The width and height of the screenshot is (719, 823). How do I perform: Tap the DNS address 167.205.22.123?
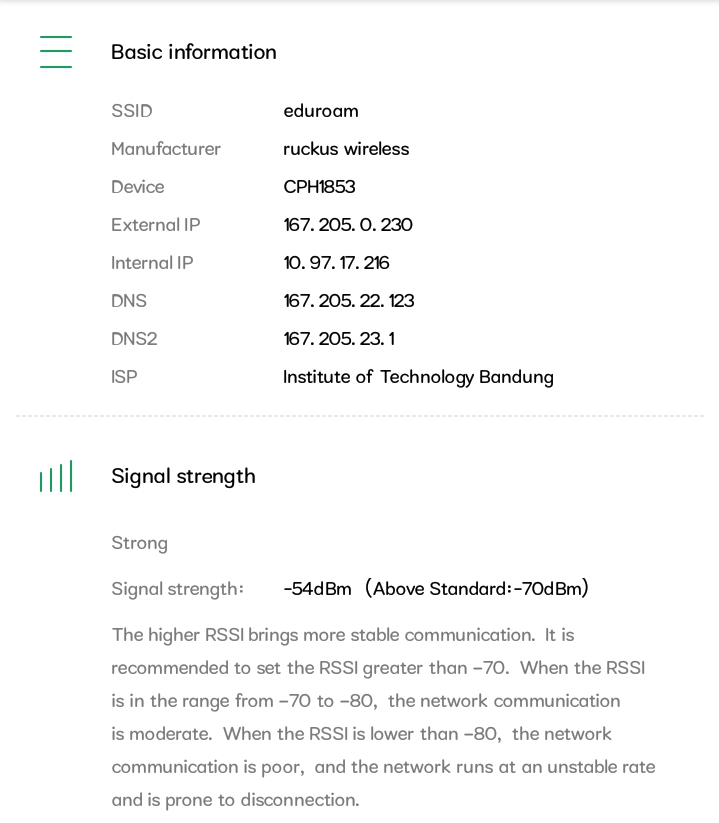(x=348, y=301)
